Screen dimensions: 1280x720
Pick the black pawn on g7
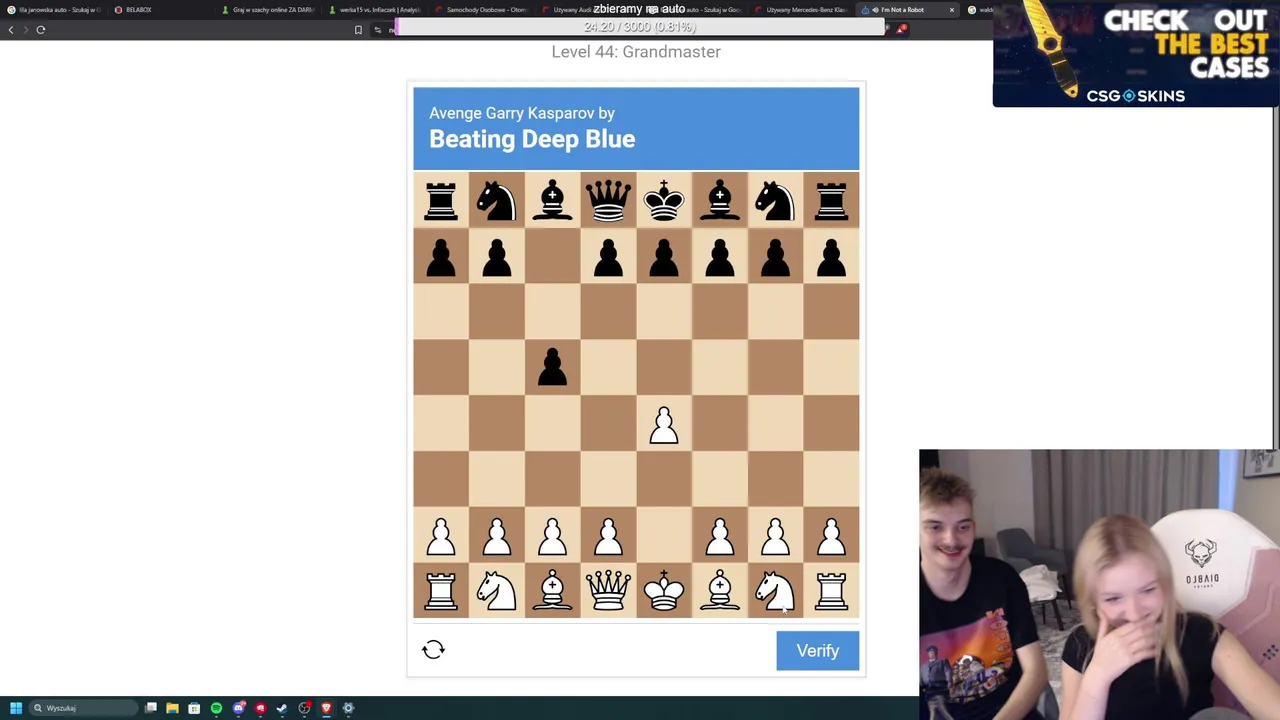pyautogui.click(x=775, y=257)
